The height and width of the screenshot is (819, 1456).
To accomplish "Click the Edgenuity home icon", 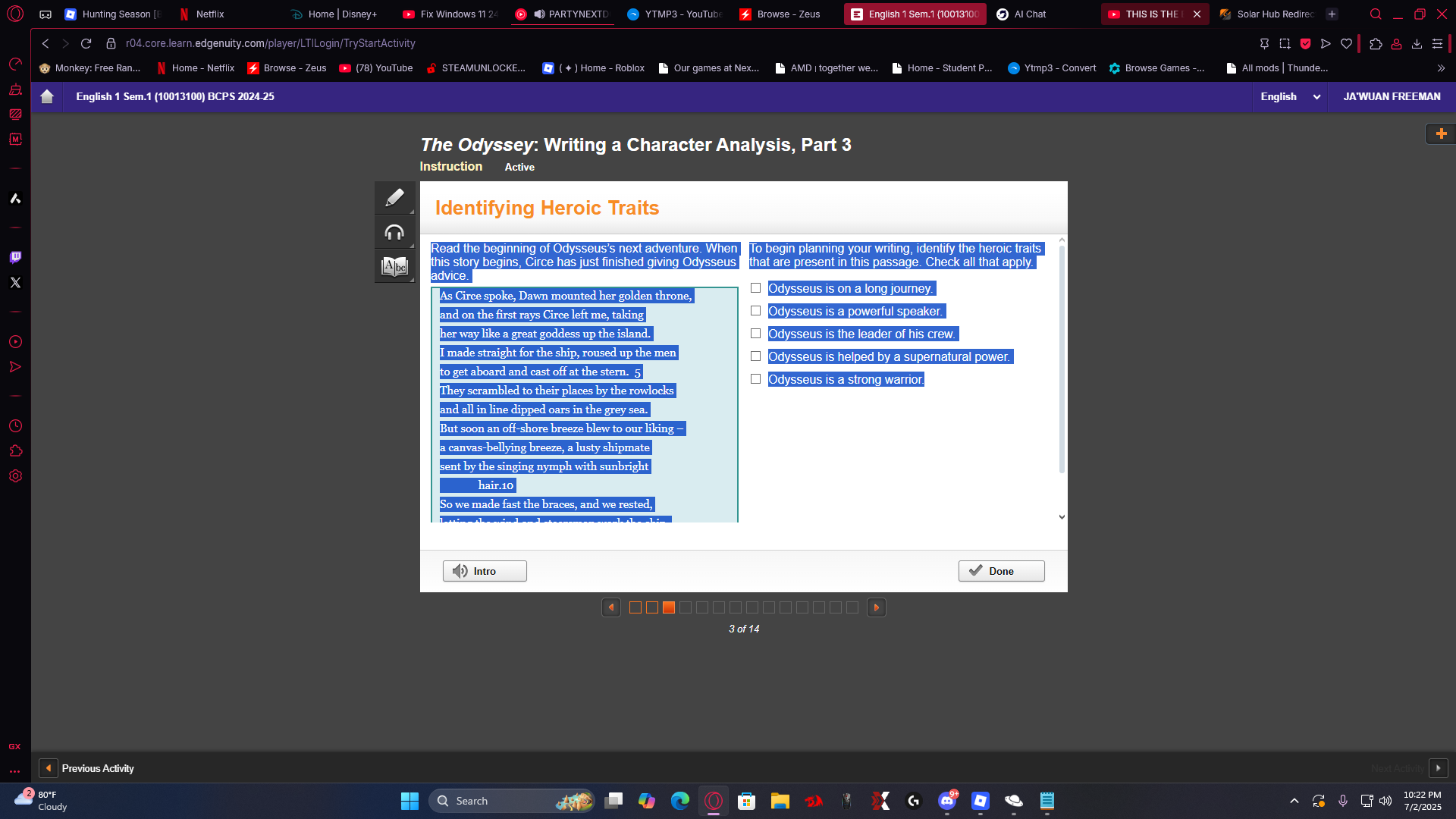I will pyautogui.click(x=47, y=96).
